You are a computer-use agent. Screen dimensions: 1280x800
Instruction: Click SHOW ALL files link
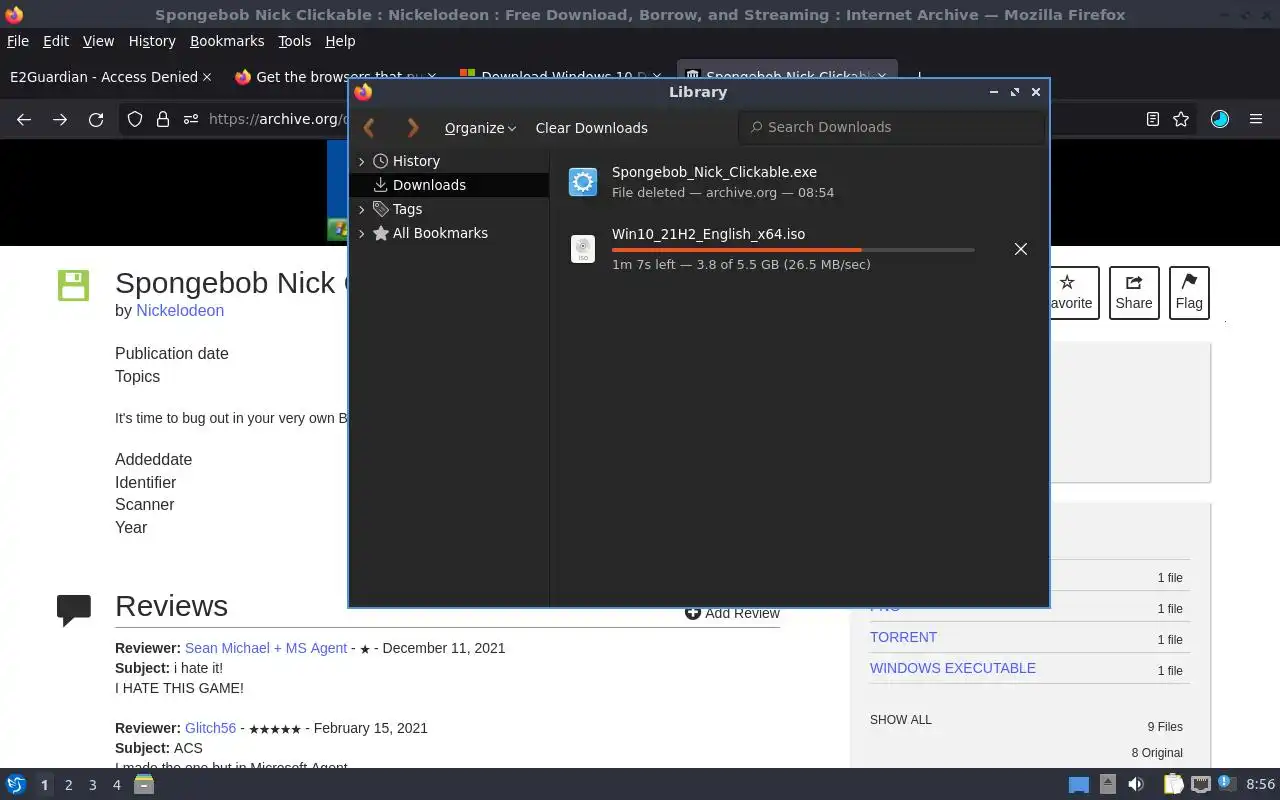[900, 720]
